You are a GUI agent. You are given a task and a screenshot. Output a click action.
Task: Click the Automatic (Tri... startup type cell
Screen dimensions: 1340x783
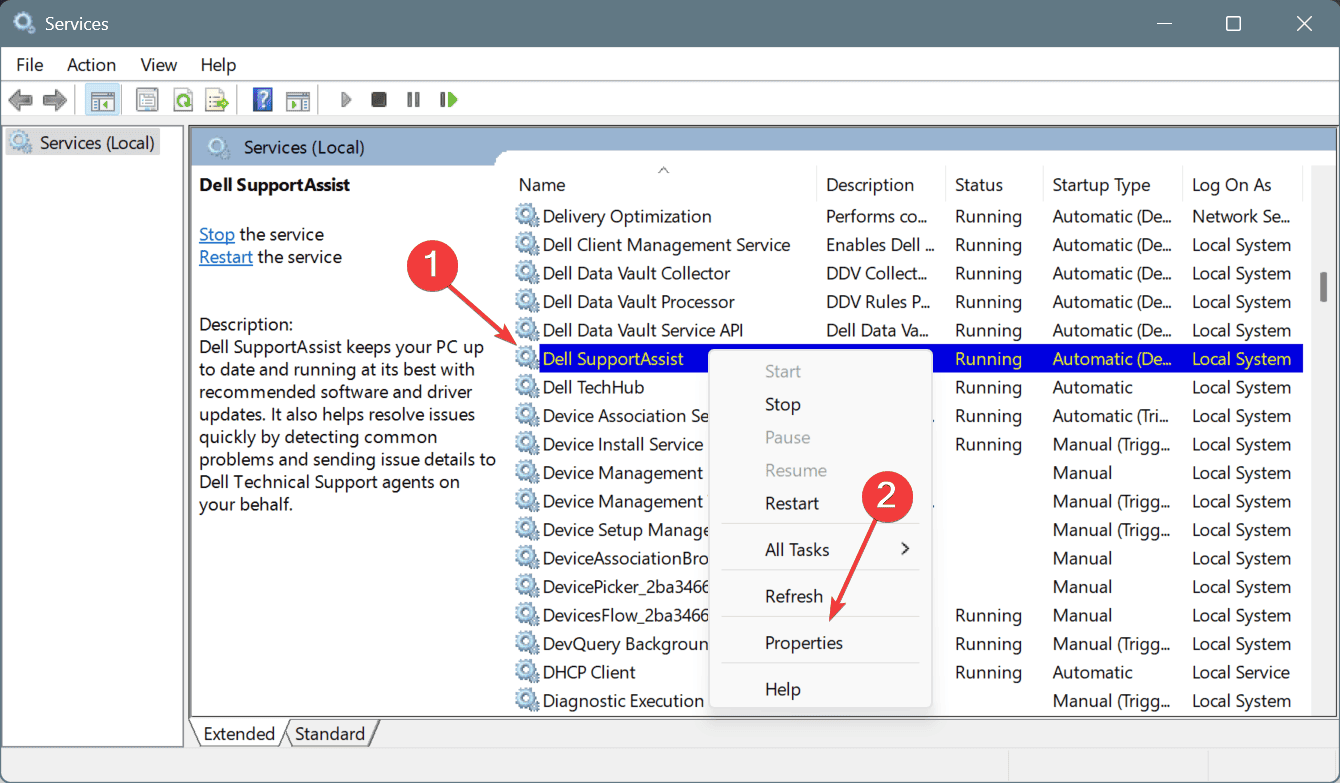pos(1112,416)
